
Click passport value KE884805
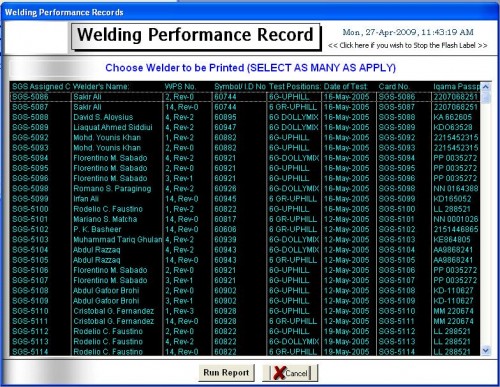452,240
